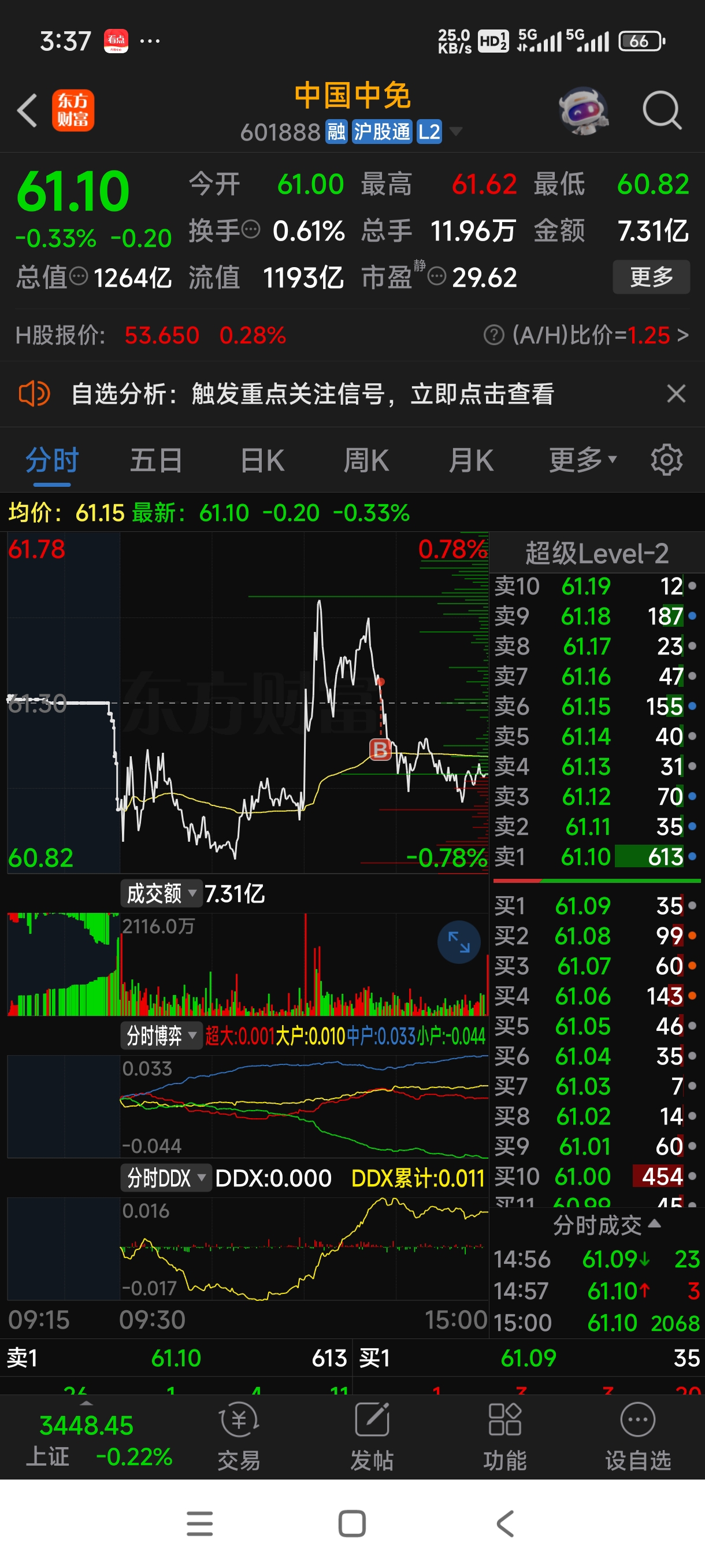This screenshot has height=1568, width=705.
Task: Switch to the 五日 tab
Action: (x=157, y=460)
